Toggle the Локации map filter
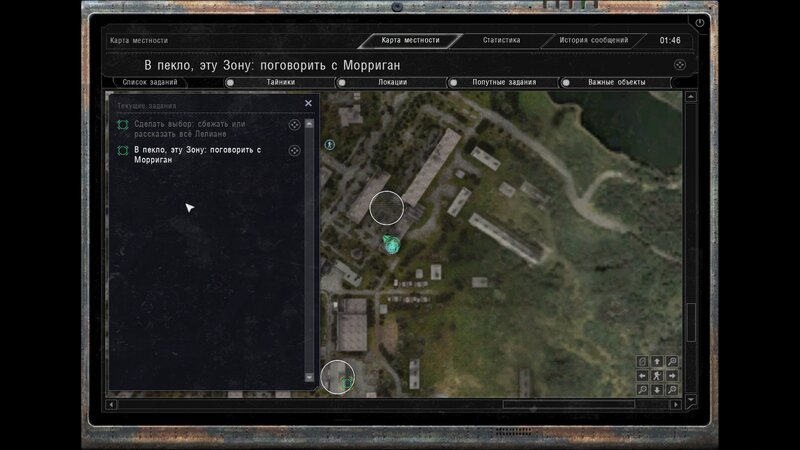This screenshot has width=800, height=450. (341, 82)
